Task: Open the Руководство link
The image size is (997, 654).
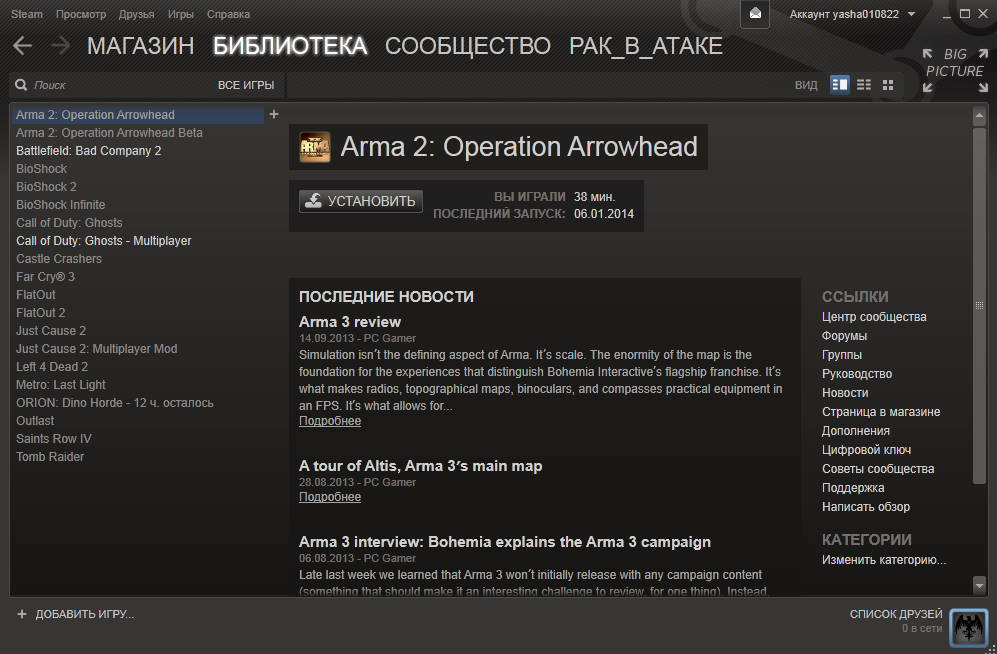Action: point(857,374)
